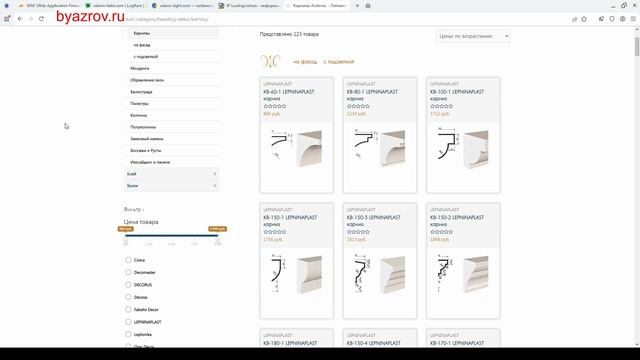
Task: Click the browser forward arrow
Action: point(31,19)
